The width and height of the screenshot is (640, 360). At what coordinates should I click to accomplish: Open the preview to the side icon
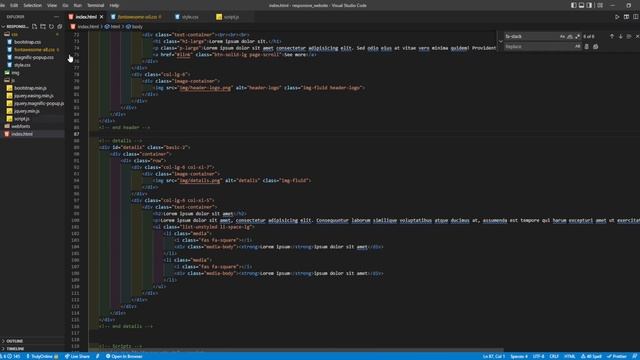pos(627,17)
